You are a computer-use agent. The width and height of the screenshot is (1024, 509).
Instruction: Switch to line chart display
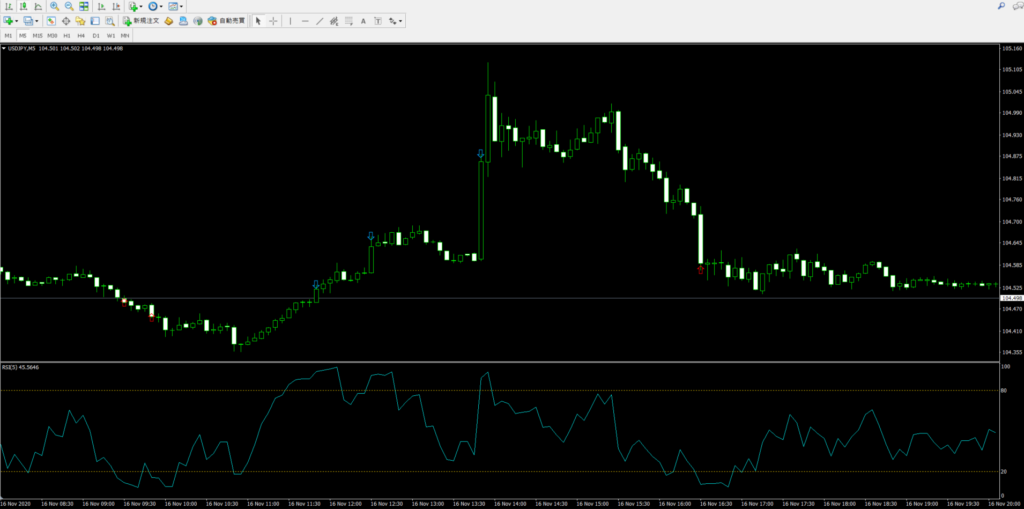click(37, 6)
